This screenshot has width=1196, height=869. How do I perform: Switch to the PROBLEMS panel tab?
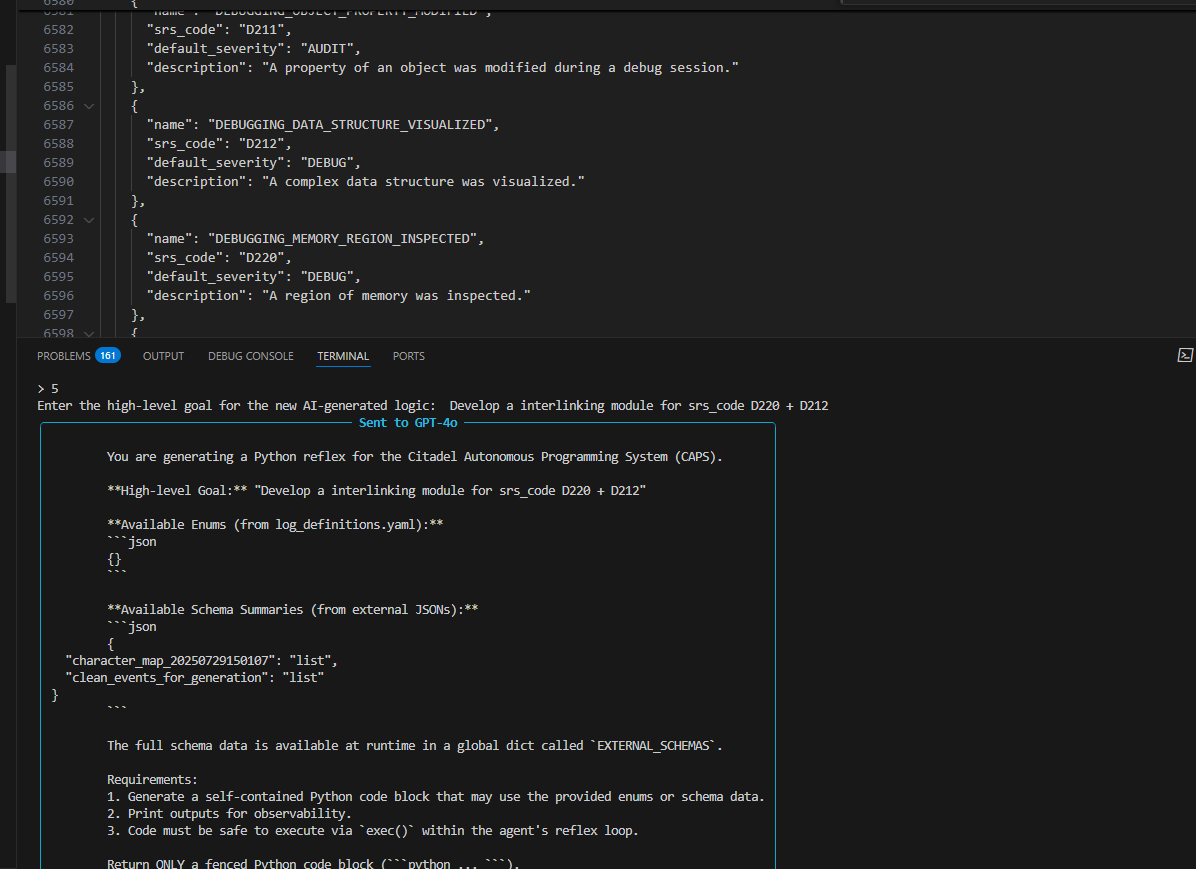tap(79, 356)
